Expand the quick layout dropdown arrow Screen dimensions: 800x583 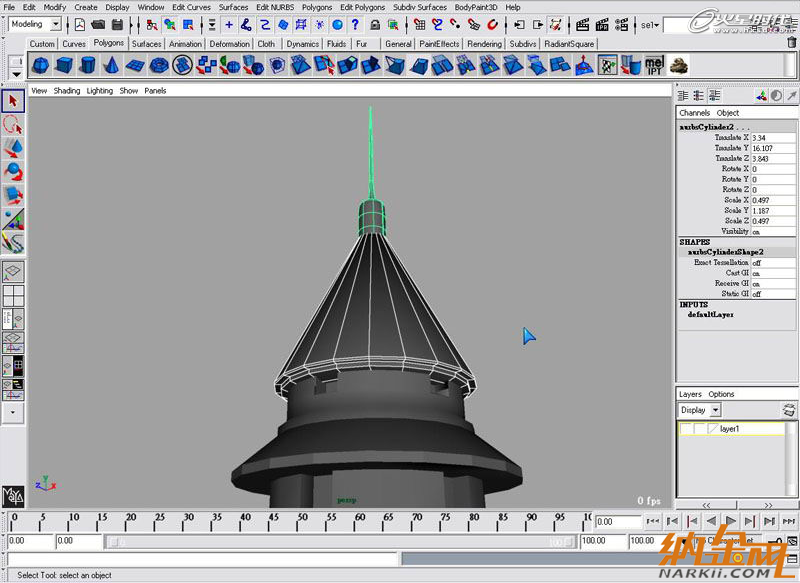coord(13,411)
